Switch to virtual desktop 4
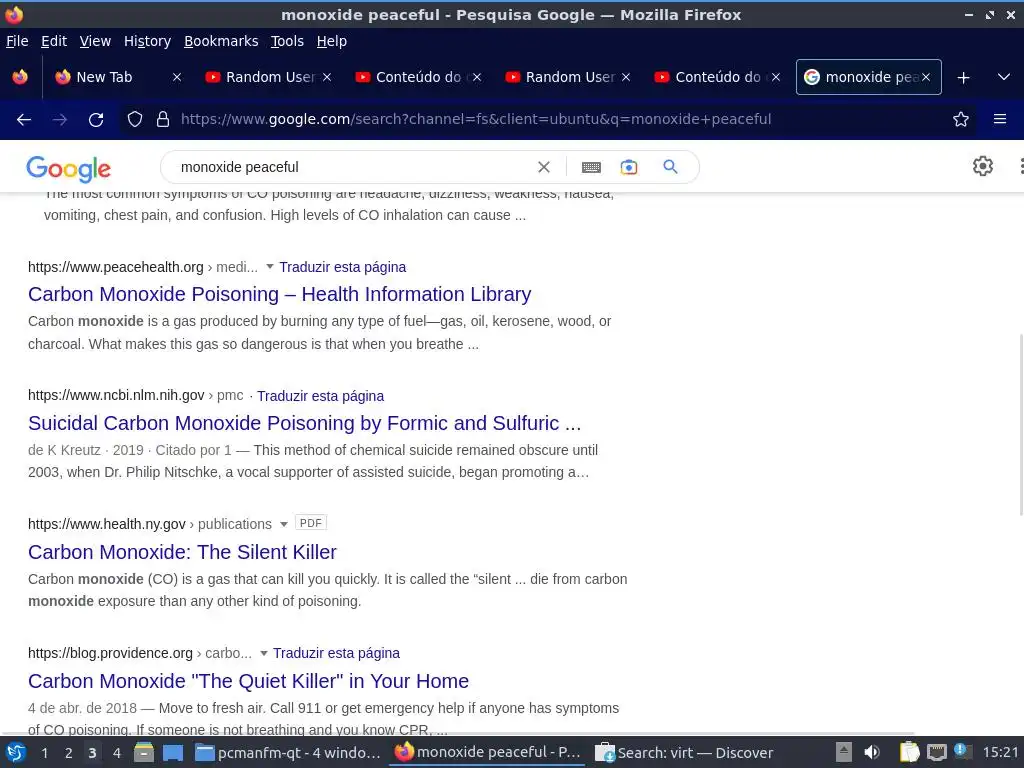The width and height of the screenshot is (1024, 768). pos(117,753)
